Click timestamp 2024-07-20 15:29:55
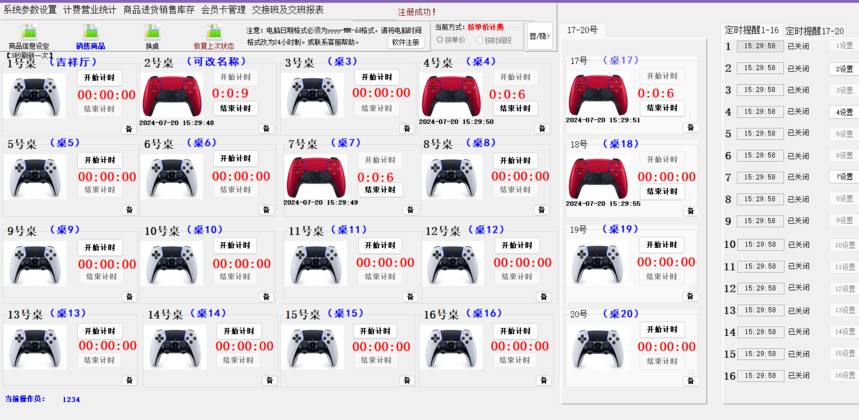The image size is (859, 420). [x=603, y=204]
